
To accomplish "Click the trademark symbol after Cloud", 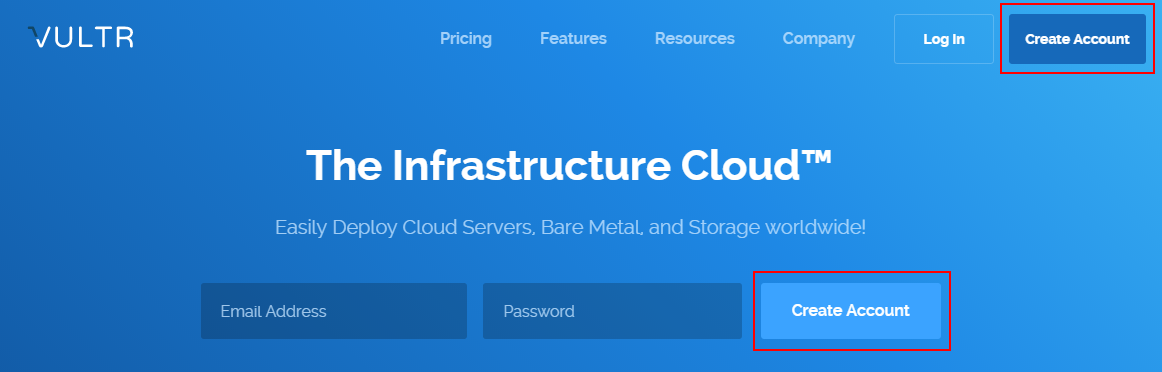I will click(814, 157).
